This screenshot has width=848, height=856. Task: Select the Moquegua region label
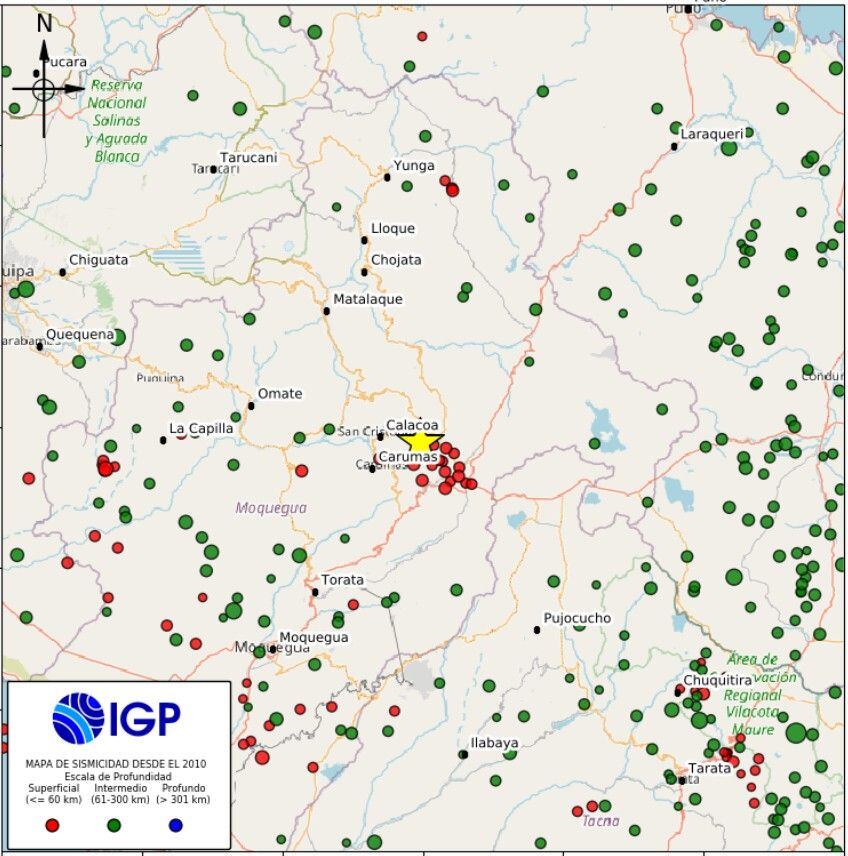click(x=270, y=508)
